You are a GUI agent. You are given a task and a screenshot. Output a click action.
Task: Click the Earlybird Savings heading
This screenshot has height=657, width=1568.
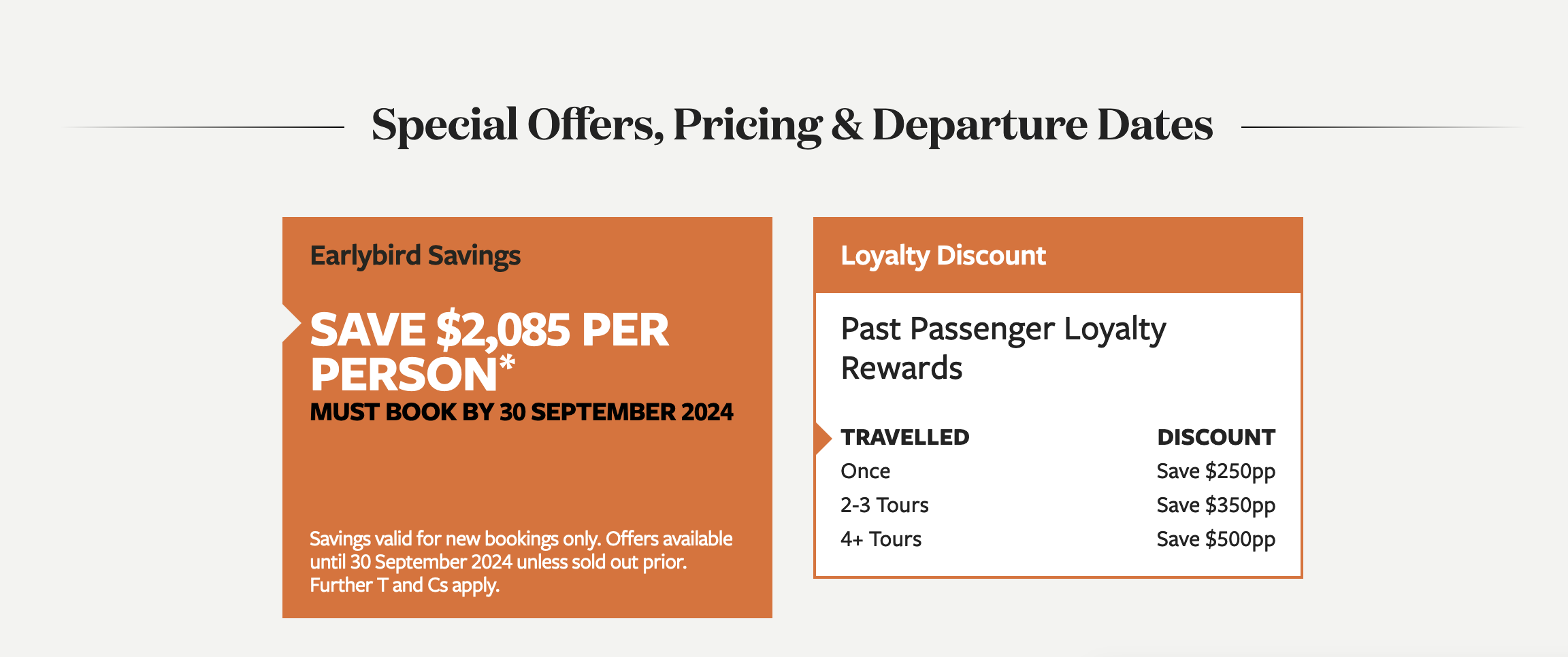point(415,256)
